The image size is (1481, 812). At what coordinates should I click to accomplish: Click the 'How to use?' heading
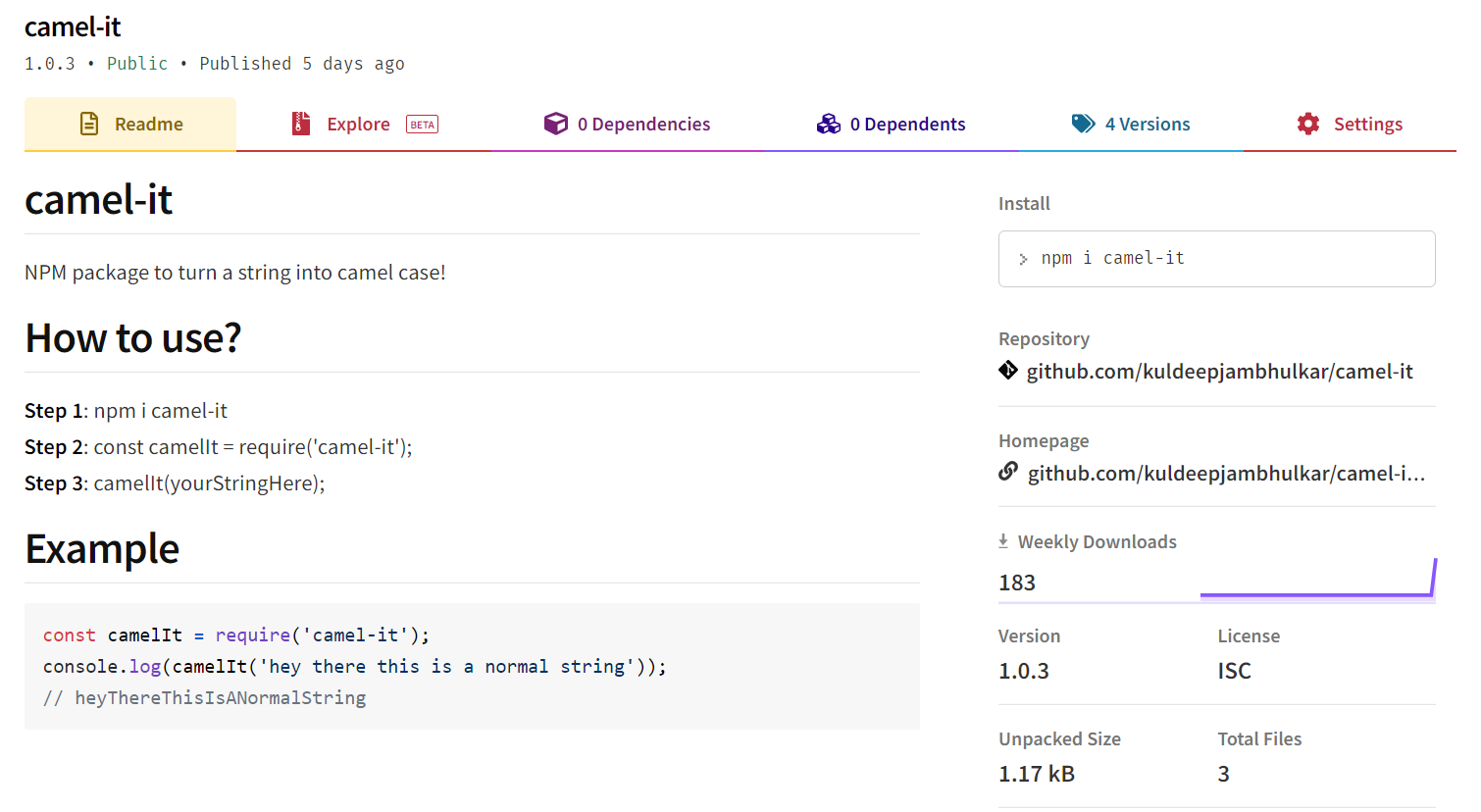pyautogui.click(x=132, y=338)
